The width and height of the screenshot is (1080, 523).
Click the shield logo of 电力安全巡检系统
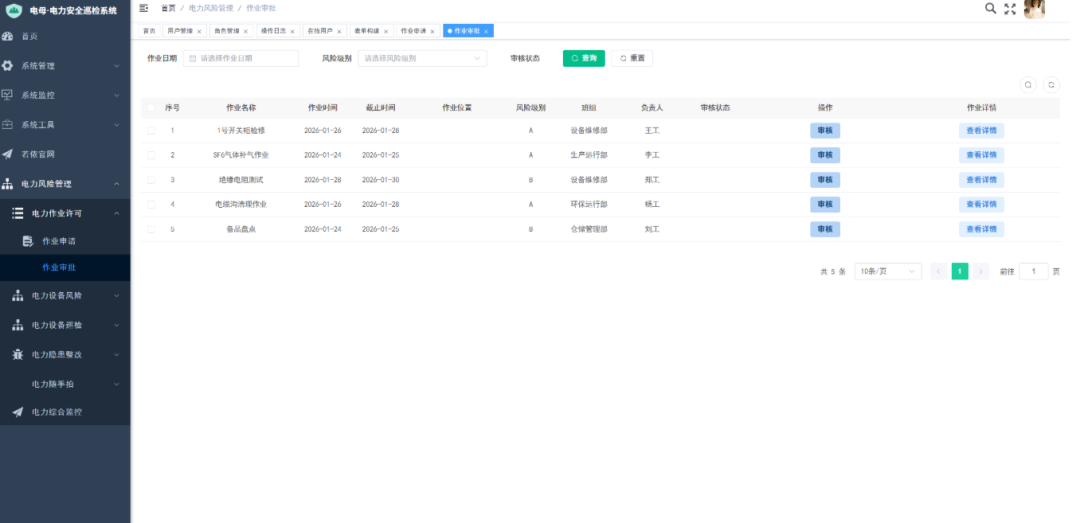click(14, 10)
